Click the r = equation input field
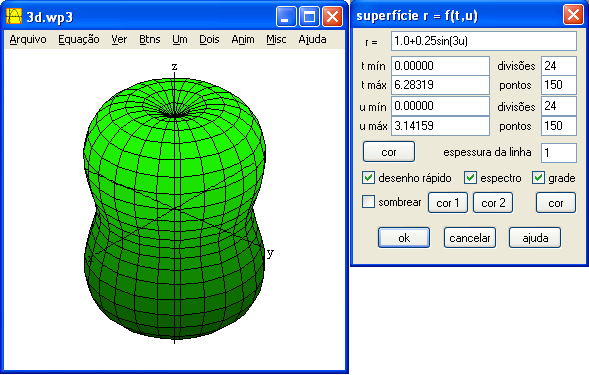Image resolution: width=589 pixels, height=375 pixels. 484,41
